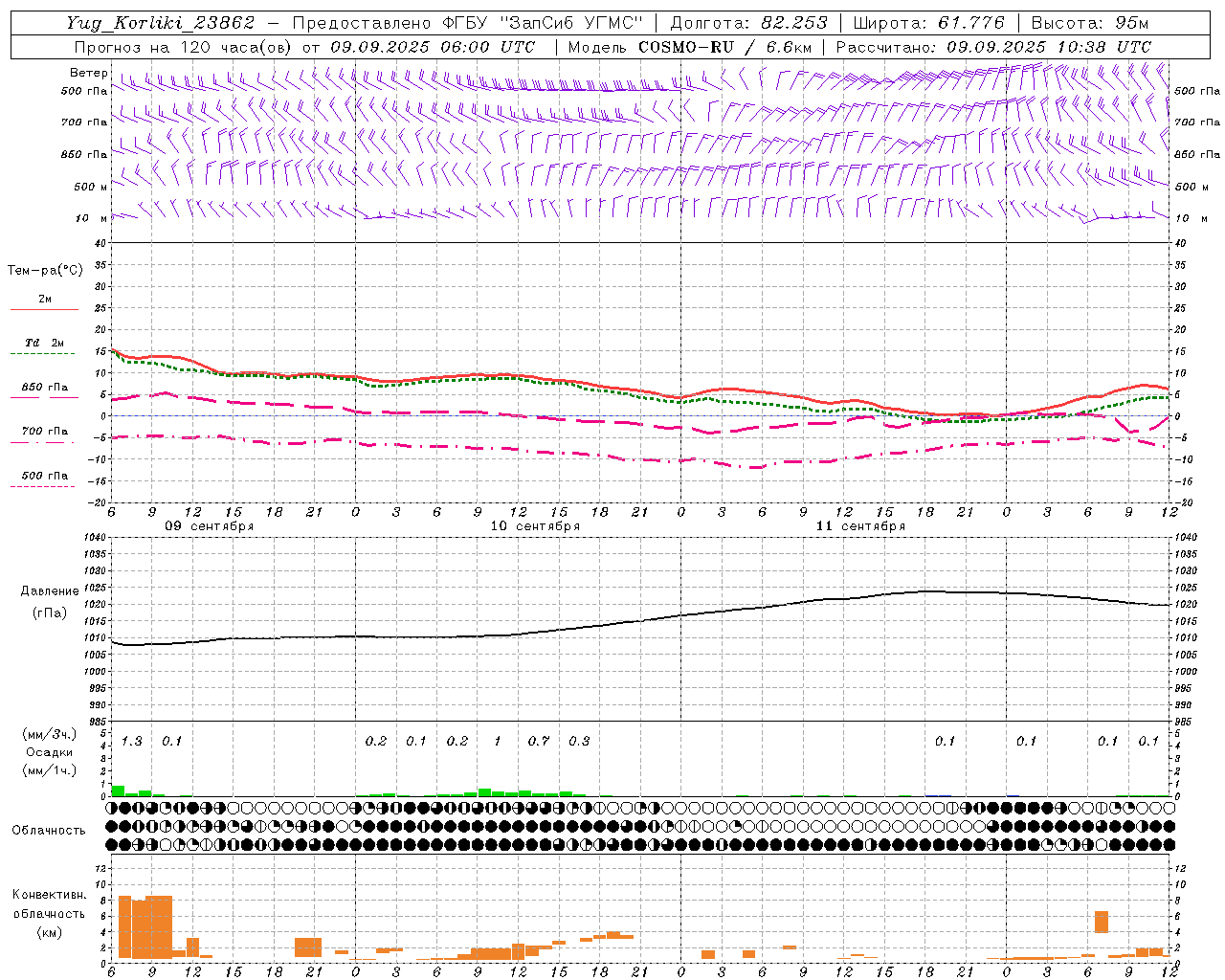
Task: Click the dashed legend line under '500 гПа' temperature label
Action: point(42,487)
